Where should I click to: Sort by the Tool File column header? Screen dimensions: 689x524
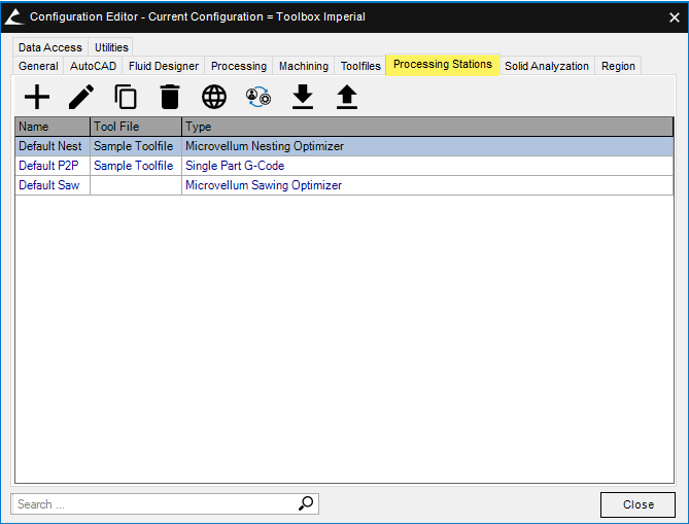[x=136, y=127]
